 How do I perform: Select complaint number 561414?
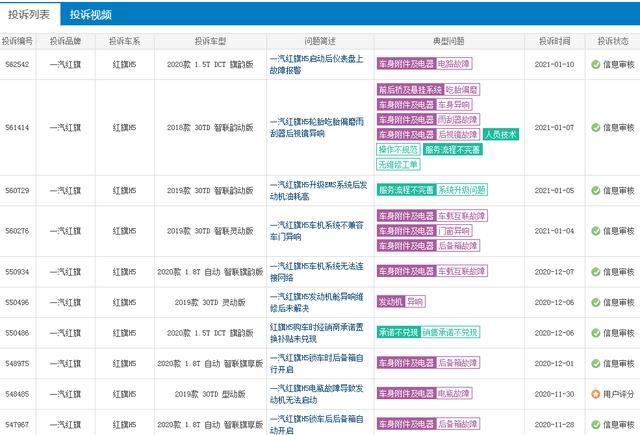click(x=17, y=128)
